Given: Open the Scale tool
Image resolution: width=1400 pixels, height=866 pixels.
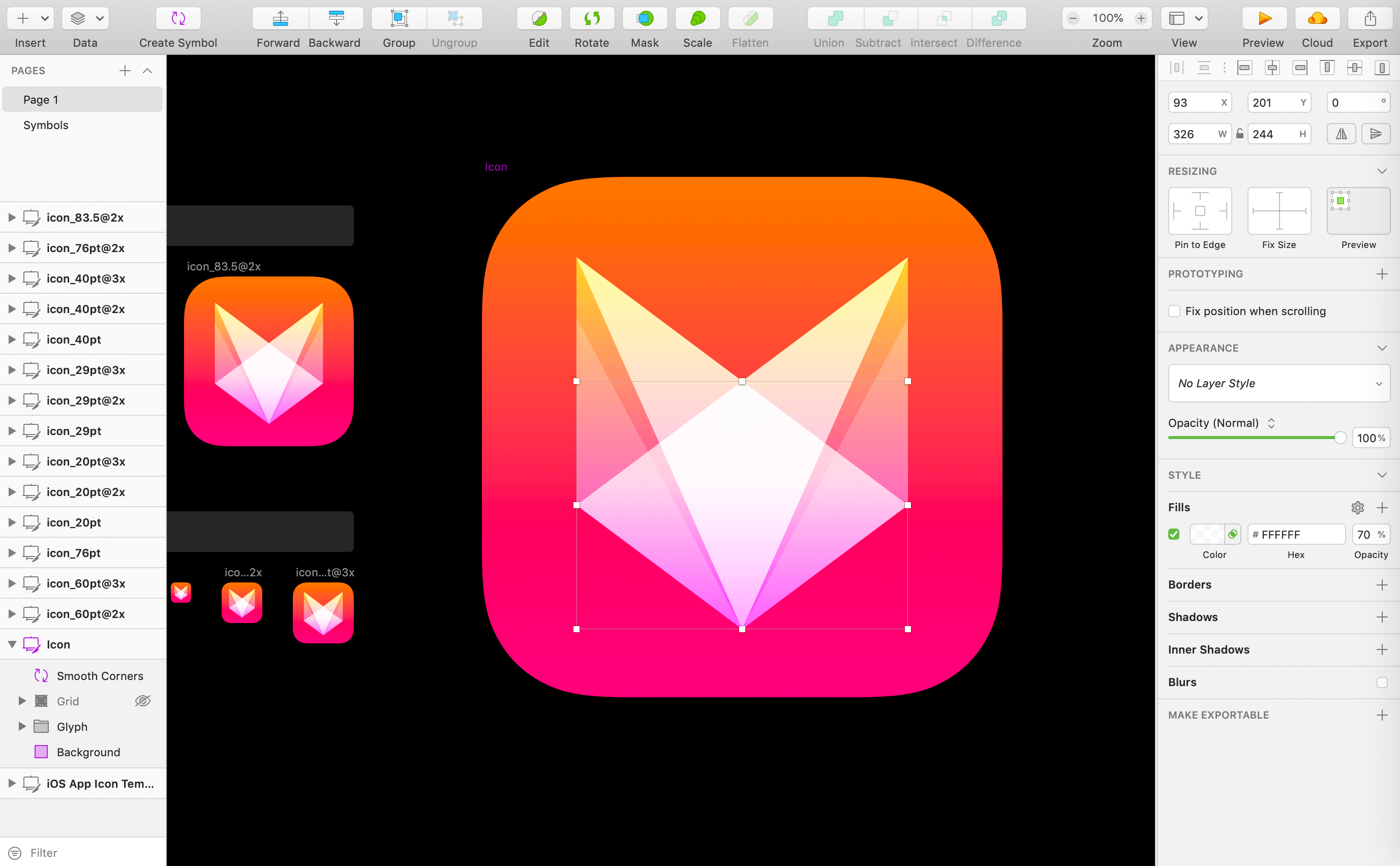Looking at the screenshot, I should (697, 18).
